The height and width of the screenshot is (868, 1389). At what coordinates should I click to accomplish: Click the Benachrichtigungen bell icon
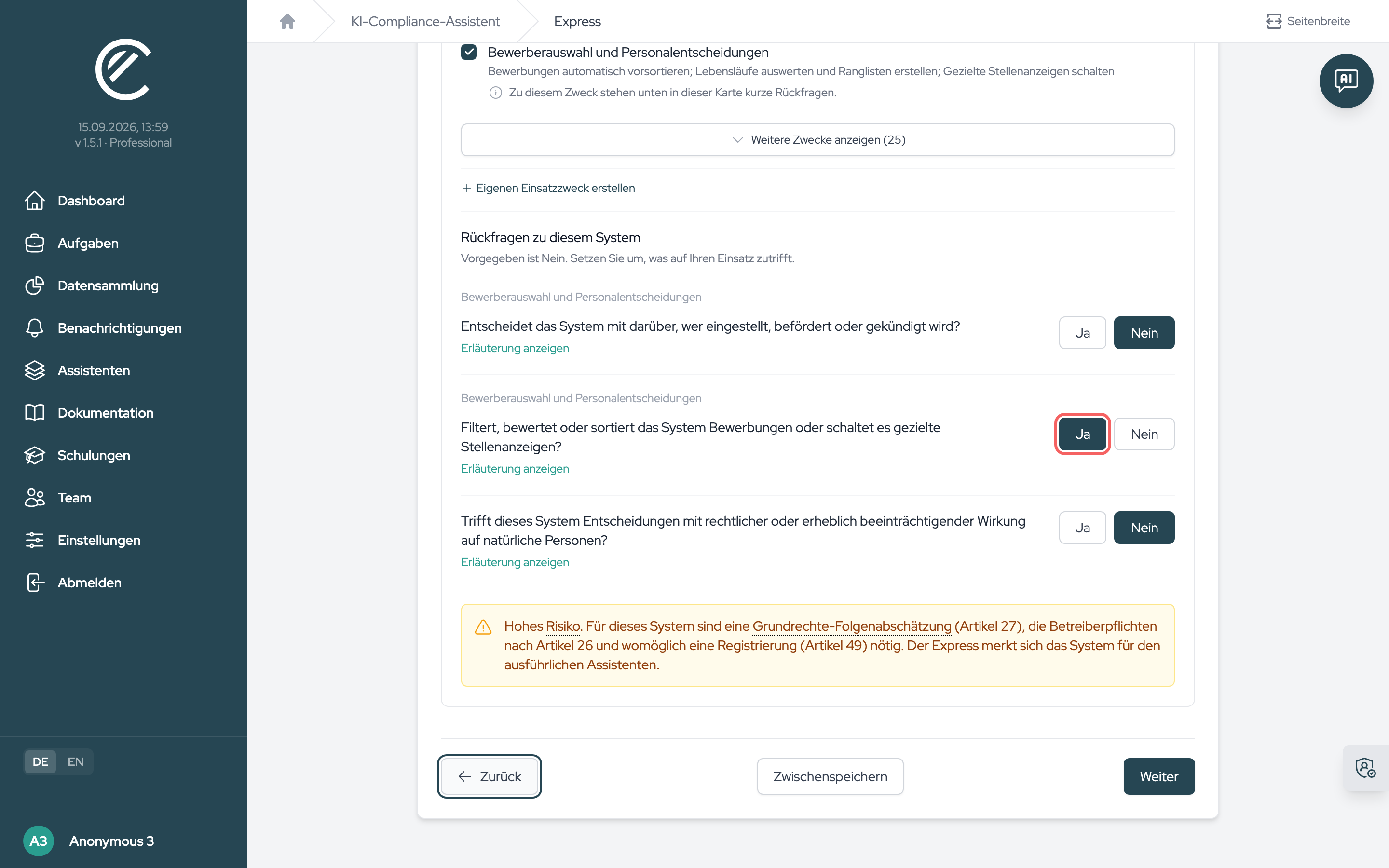34,328
